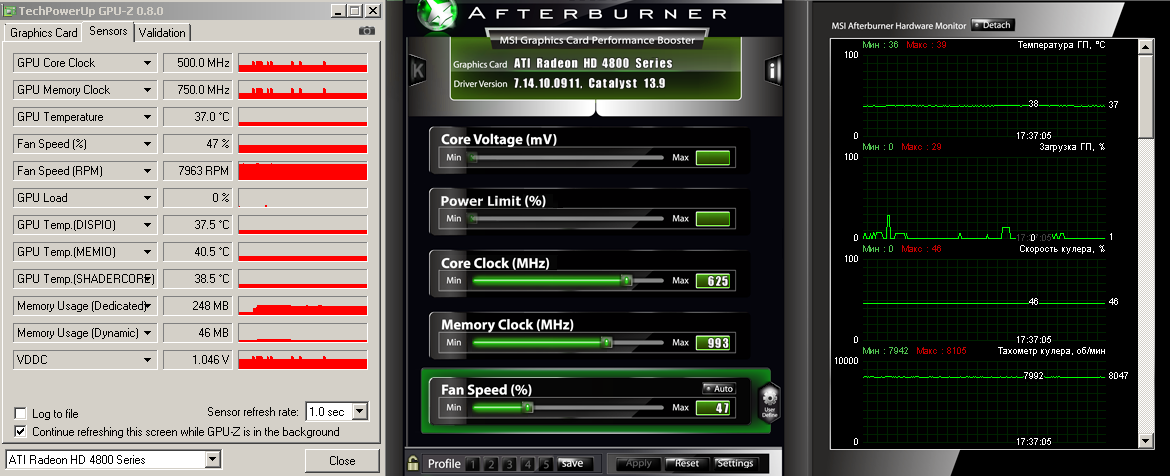The width and height of the screenshot is (1170, 476).
Task: Load Afterburner profile slot 1
Action: tap(472, 464)
